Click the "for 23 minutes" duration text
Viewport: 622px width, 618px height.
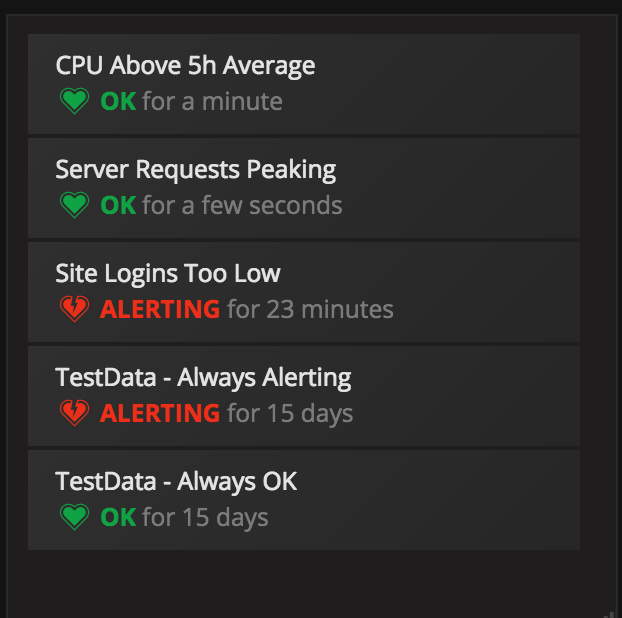pos(310,309)
